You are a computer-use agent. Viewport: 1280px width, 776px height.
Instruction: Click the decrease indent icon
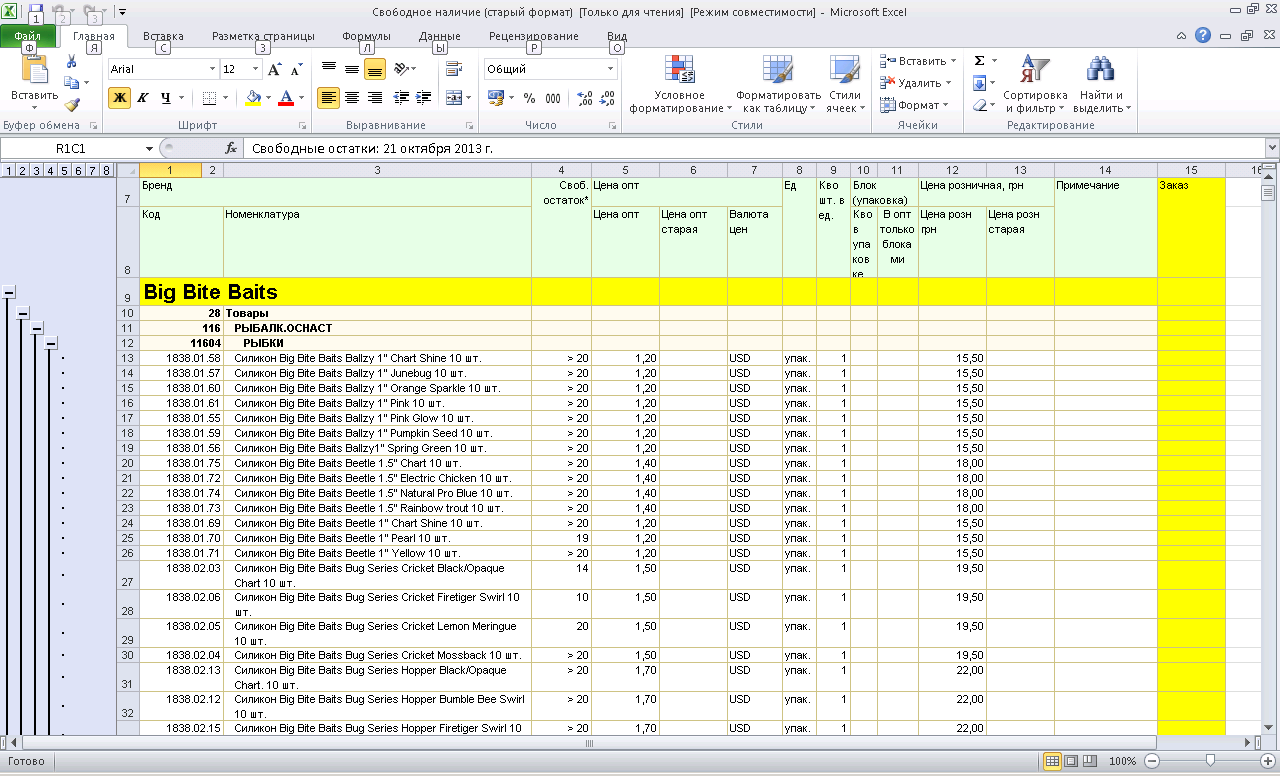point(401,98)
